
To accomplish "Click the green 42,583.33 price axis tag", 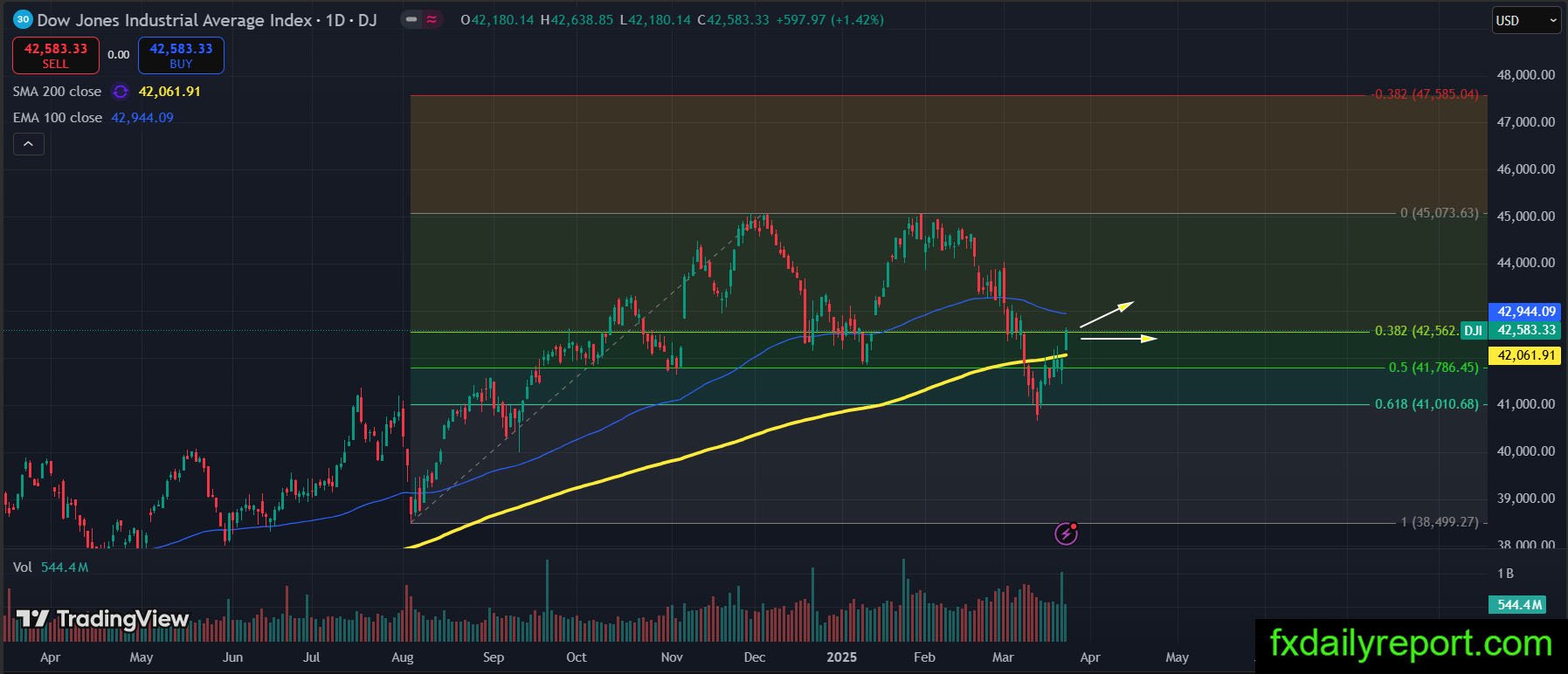I will coord(1526,330).
